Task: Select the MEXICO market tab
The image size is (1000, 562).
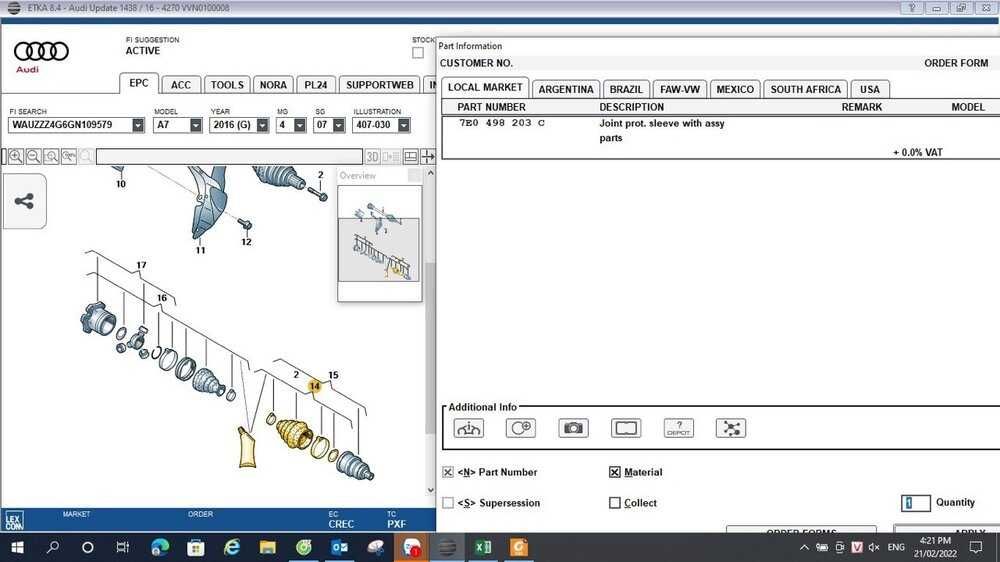Action: 735,89
